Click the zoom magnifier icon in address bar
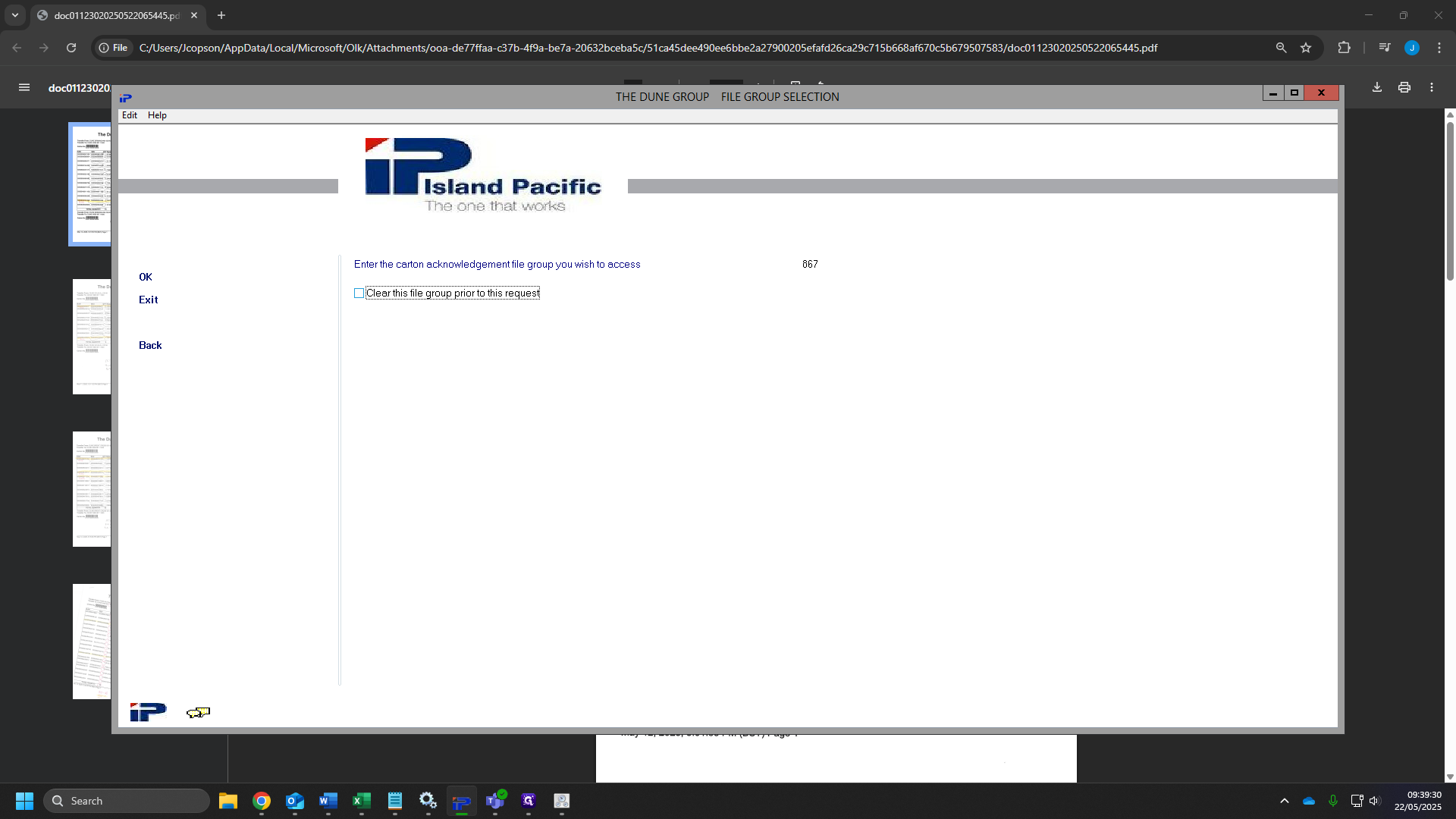Image resolution: width=1456 pixels, height=819 pixels. (1281, 48)
